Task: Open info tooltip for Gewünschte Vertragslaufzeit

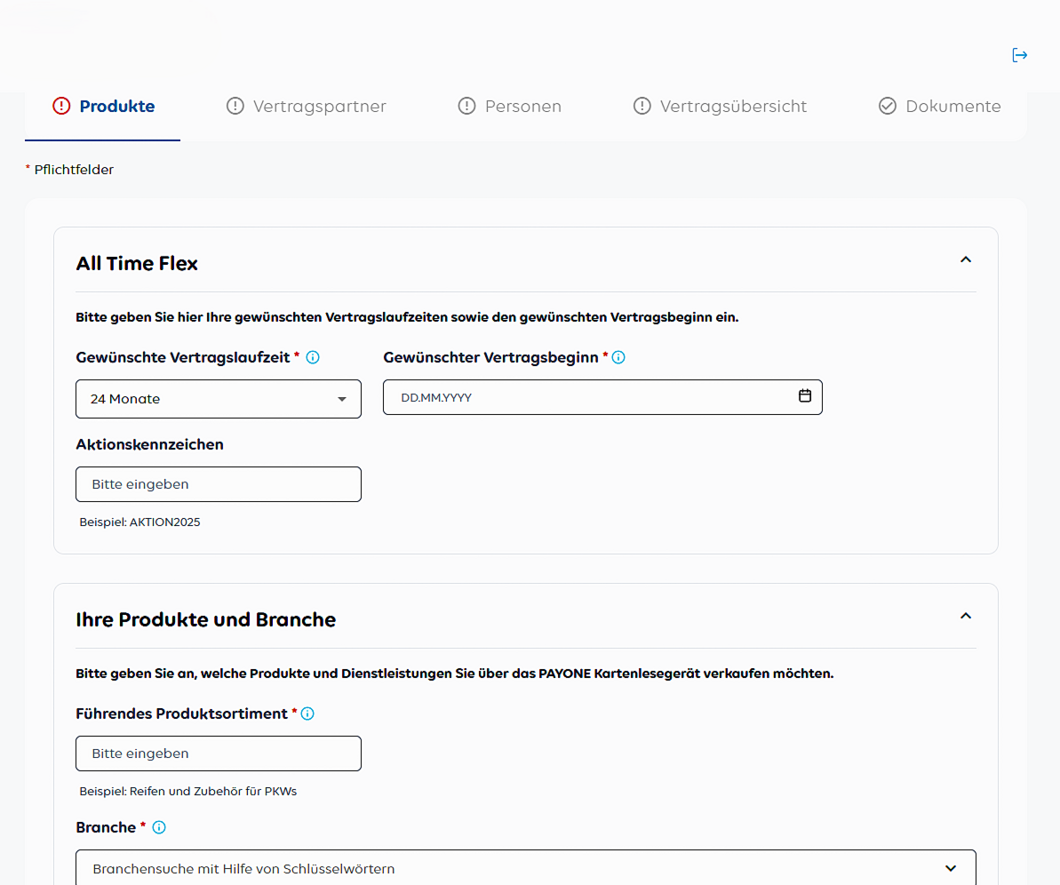Action: pyautogui.click(x=313, y=357)
